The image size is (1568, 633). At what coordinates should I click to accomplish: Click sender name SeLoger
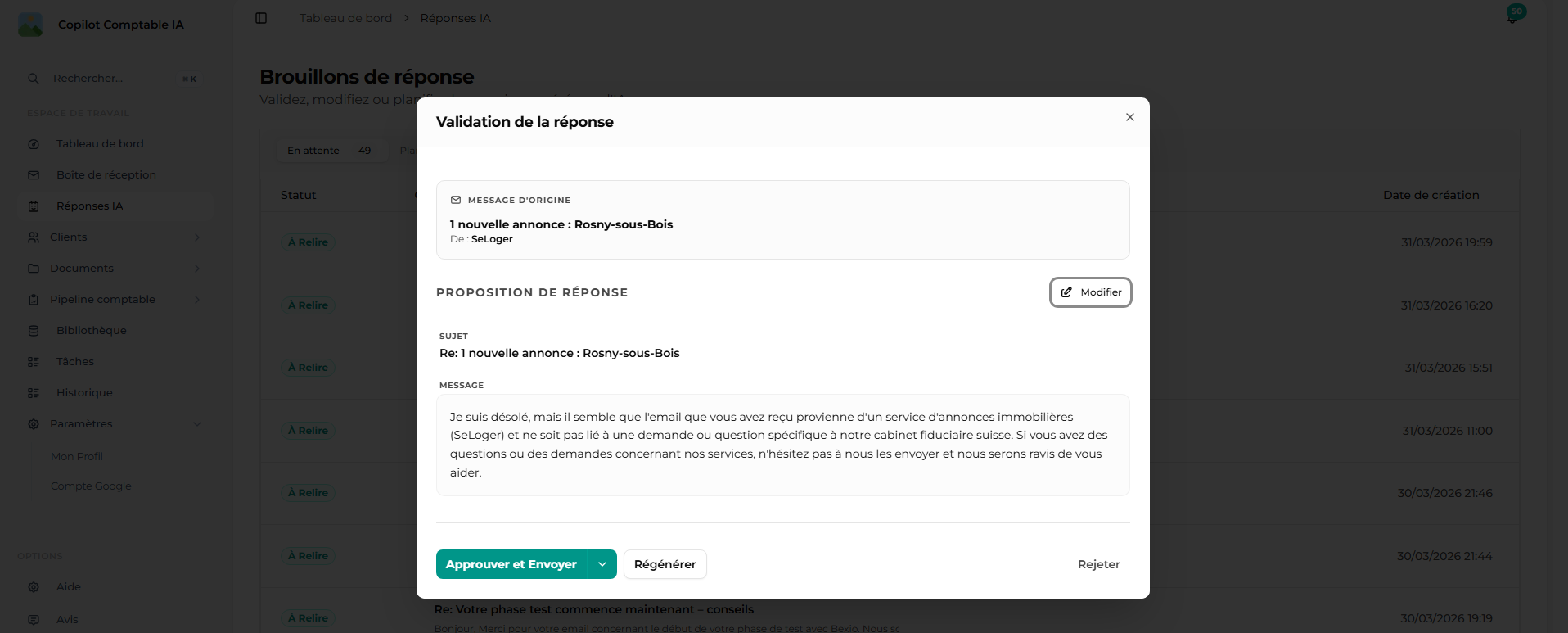click(492, 239)
